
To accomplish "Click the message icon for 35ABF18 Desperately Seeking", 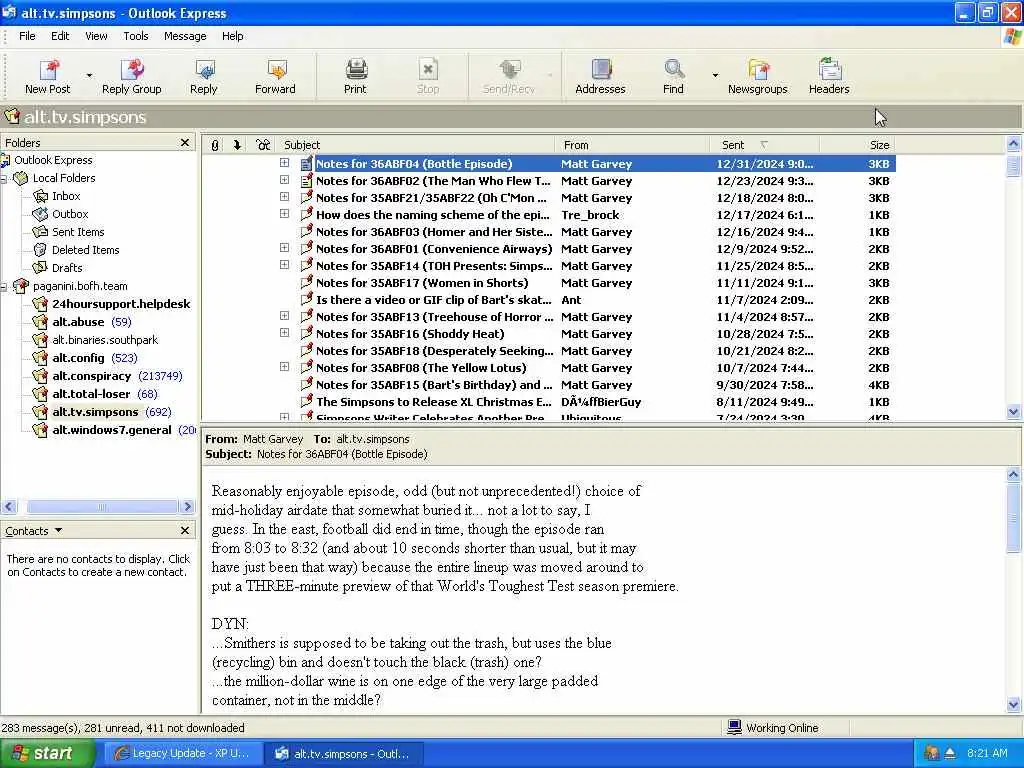I will (x=306, y=350).
